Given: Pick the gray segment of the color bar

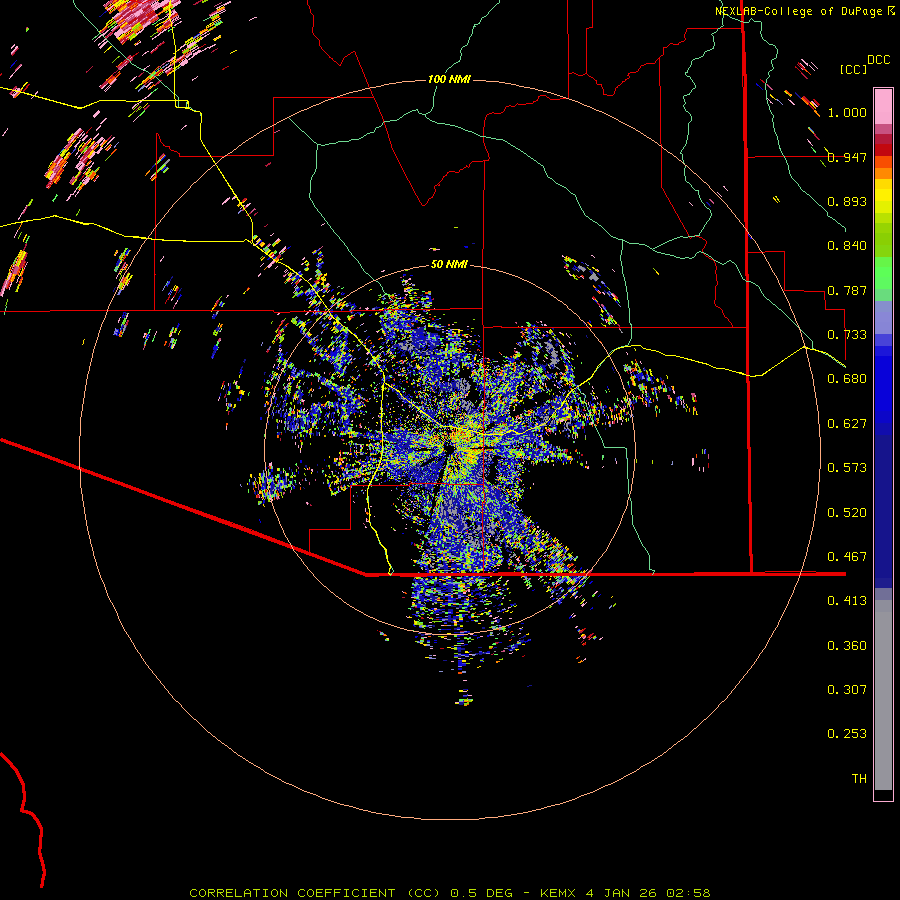Looking at the screenshot, I should coord(883,695).
